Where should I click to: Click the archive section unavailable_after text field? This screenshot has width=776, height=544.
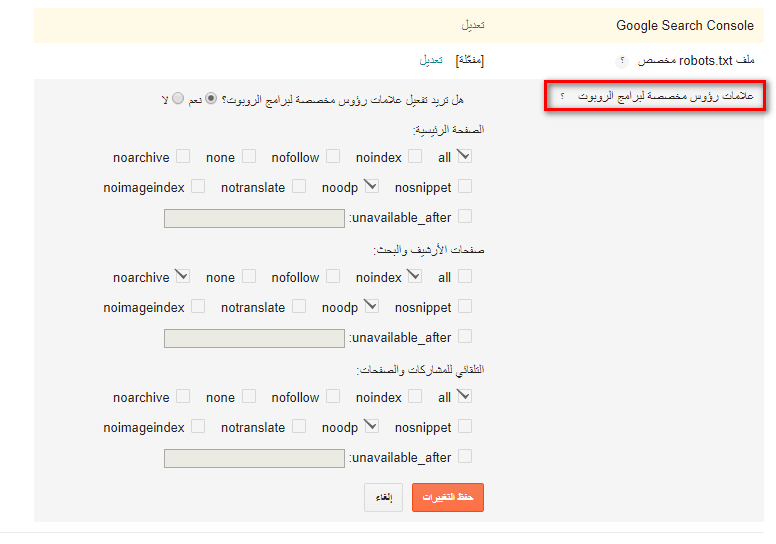point(254,338)
